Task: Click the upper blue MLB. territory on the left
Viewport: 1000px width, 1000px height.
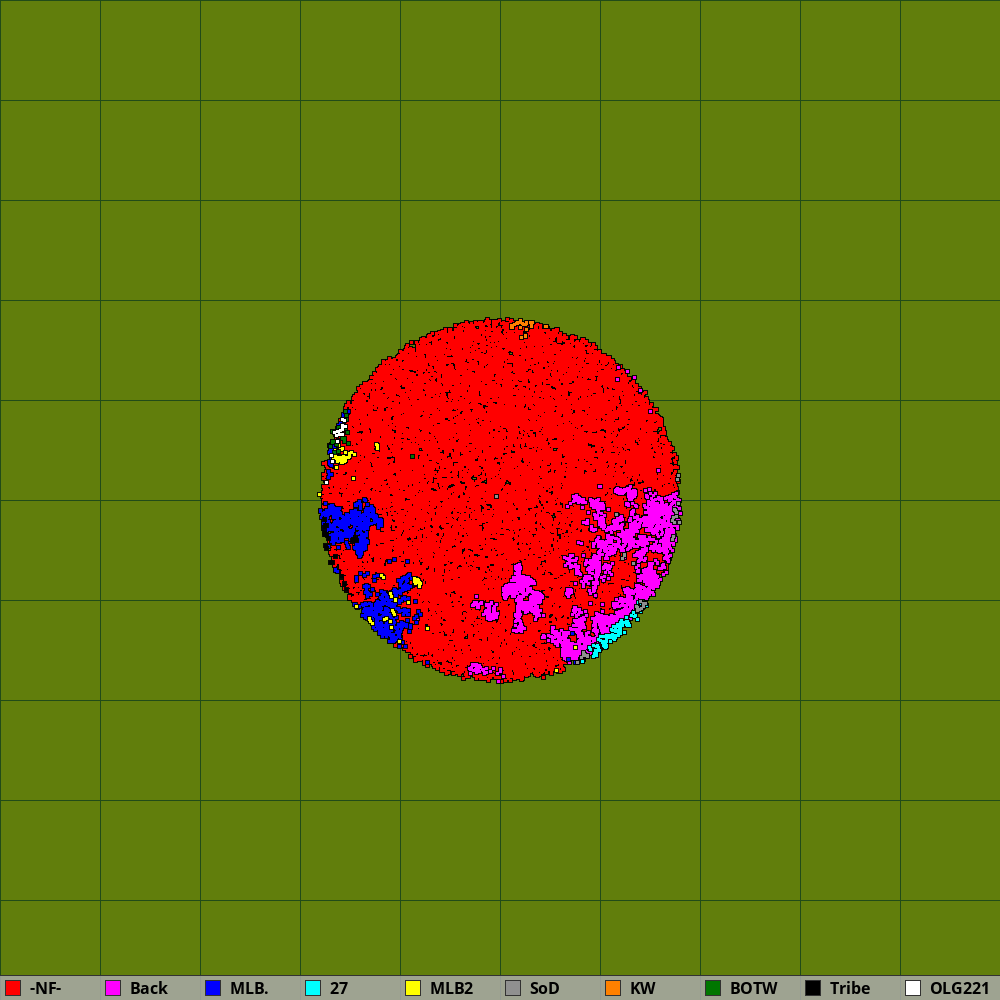Action: click(x=350, y=524)
